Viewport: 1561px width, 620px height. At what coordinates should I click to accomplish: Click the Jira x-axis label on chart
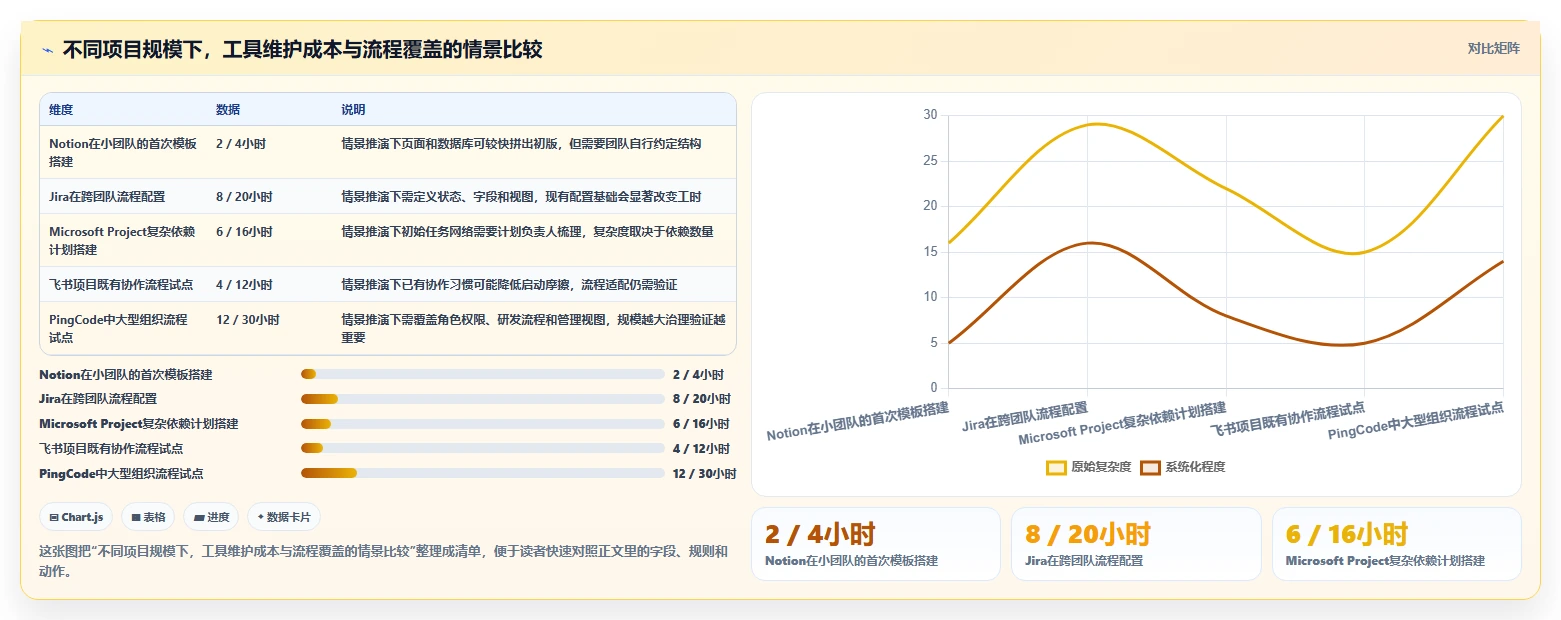point(1024,416)
